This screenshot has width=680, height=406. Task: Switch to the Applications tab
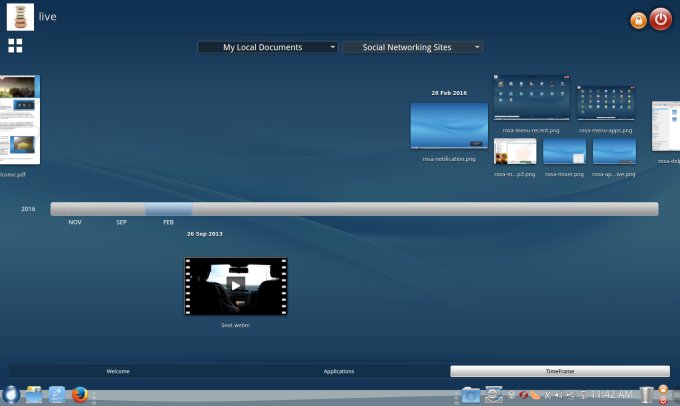(x=339, y=371)
